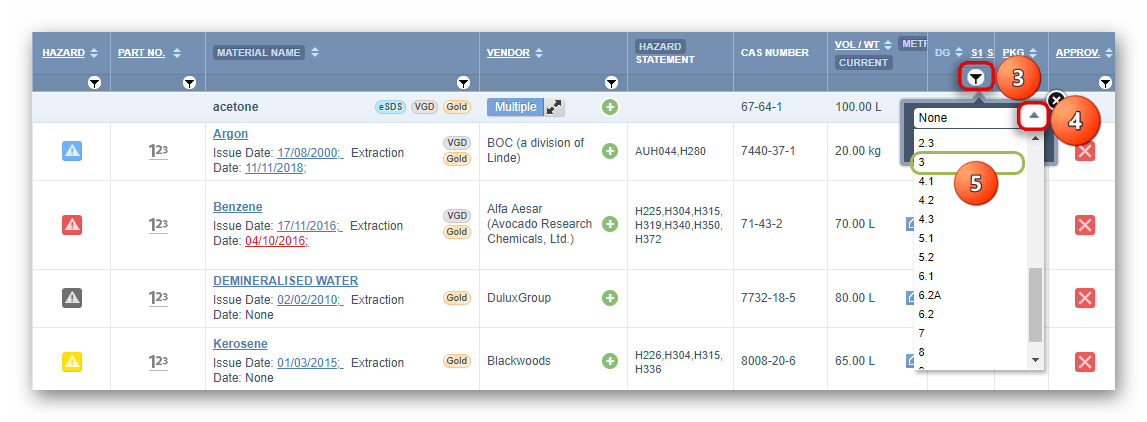Viewport: 1147px width, 422px height.
Task: Click the CURRENT tag in Vol / Wt header
Action: (863, 63)
